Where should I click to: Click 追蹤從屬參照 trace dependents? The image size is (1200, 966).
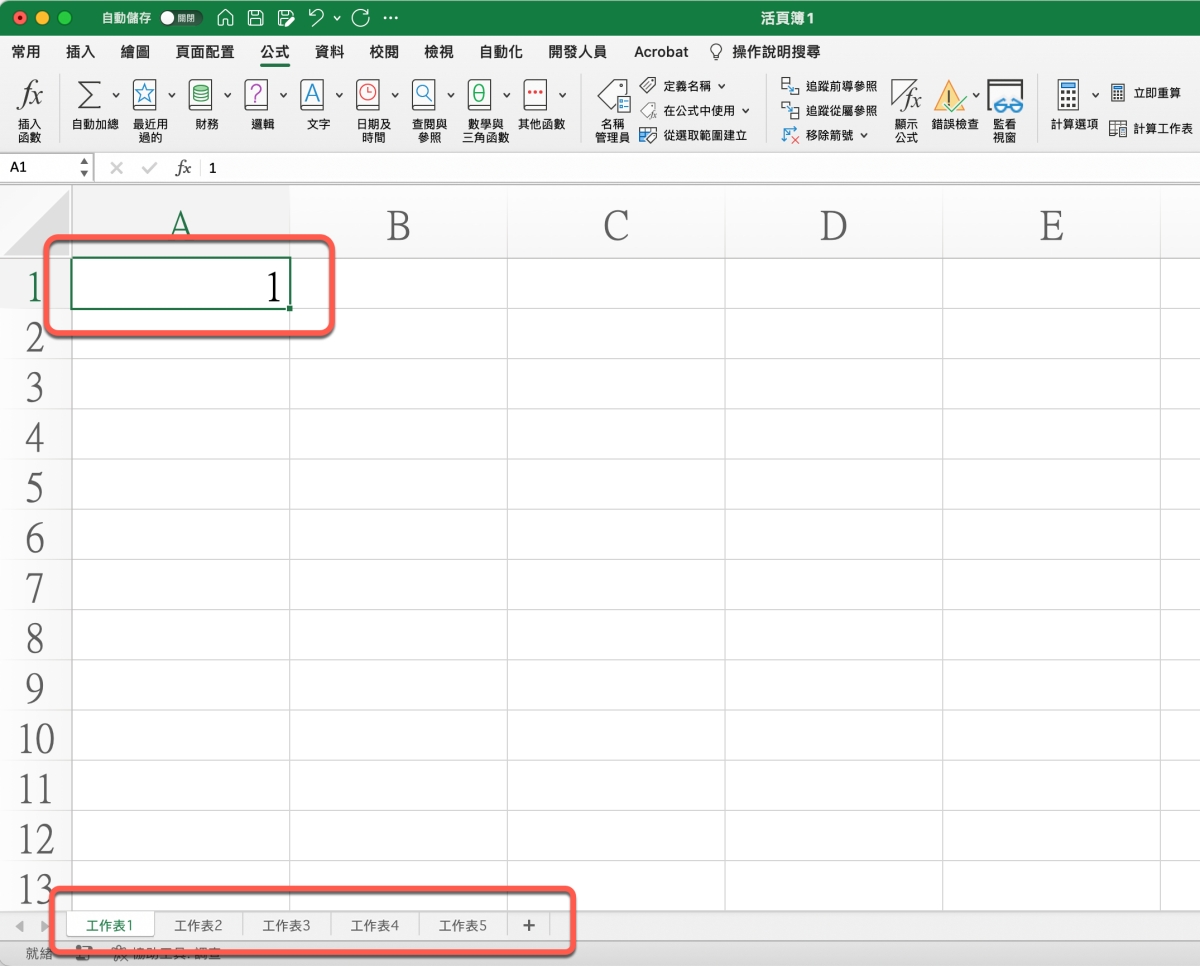(829, 111)
